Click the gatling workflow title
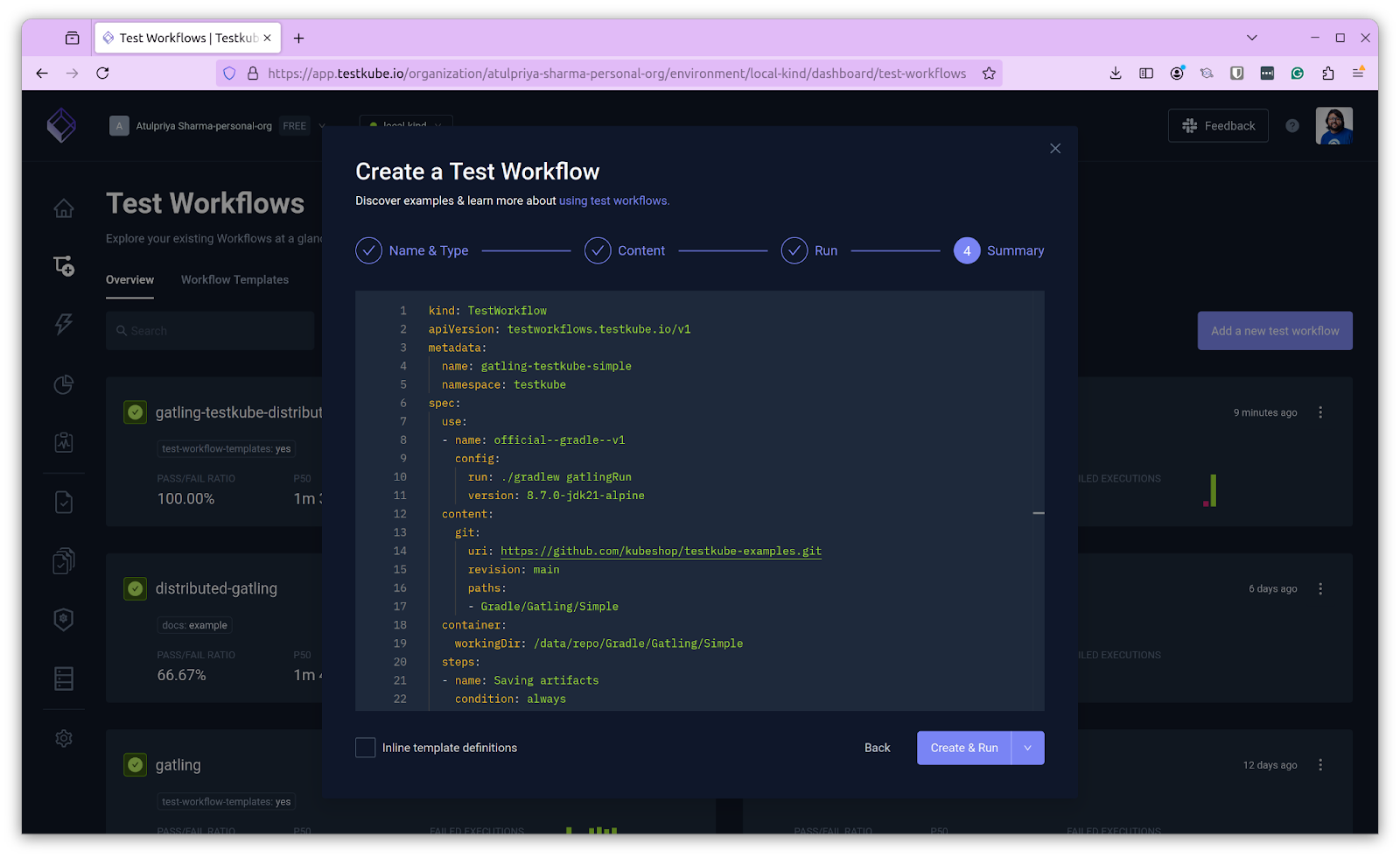 click(x=178, y=765)
